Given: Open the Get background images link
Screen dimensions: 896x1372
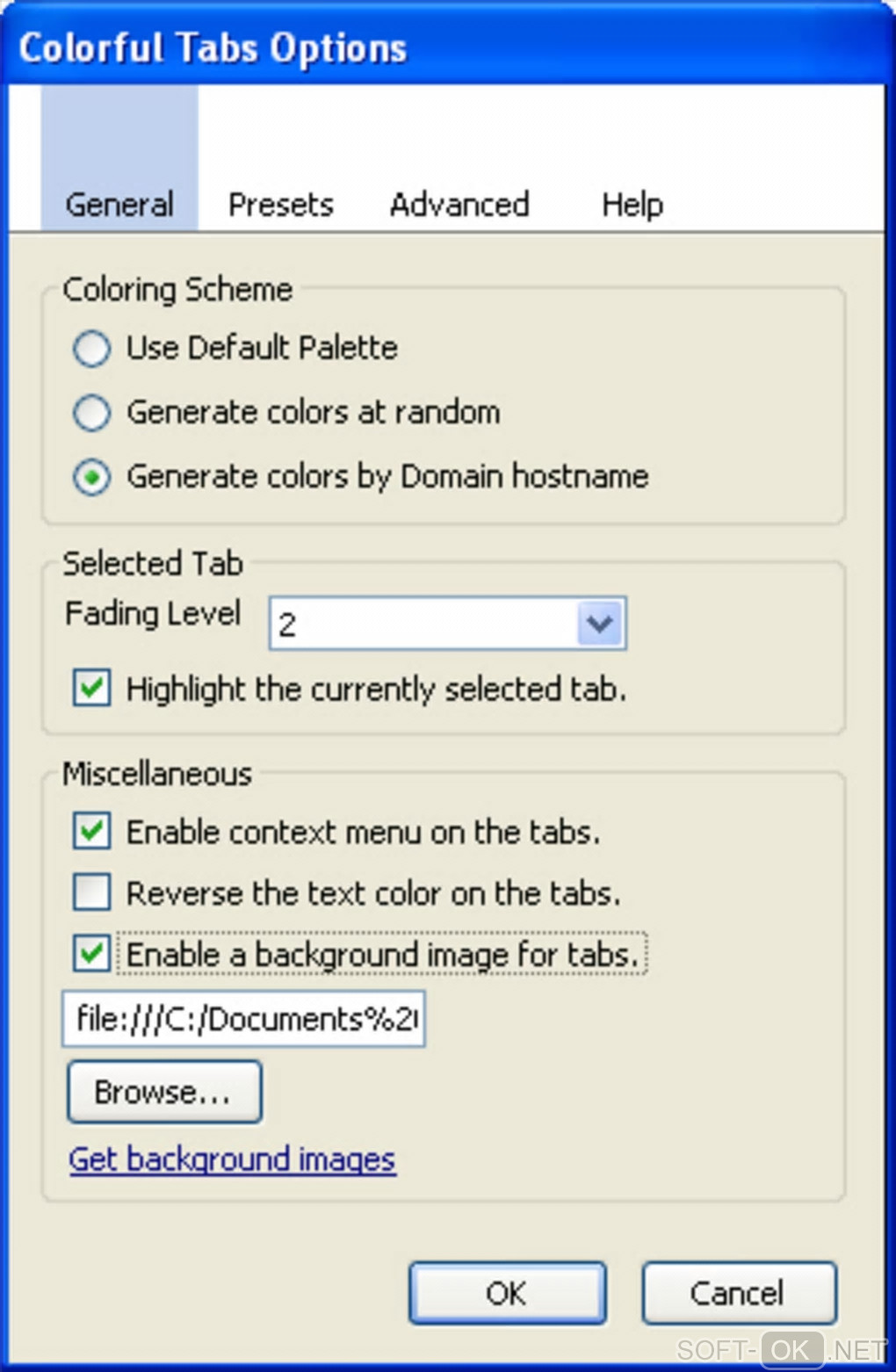Looking at the screenshot, I should tap(232, 1159).
